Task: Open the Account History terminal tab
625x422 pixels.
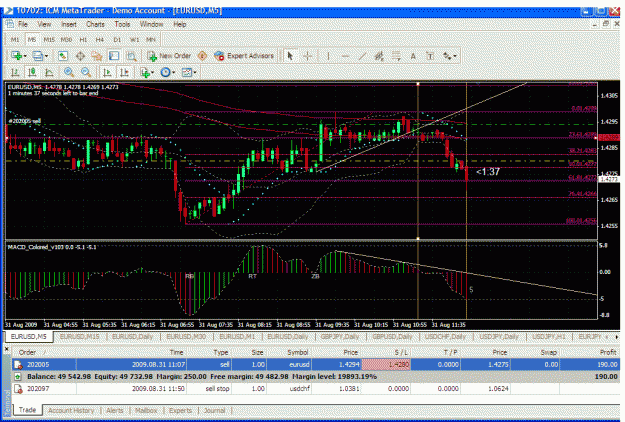Action: tap(71, 410)
